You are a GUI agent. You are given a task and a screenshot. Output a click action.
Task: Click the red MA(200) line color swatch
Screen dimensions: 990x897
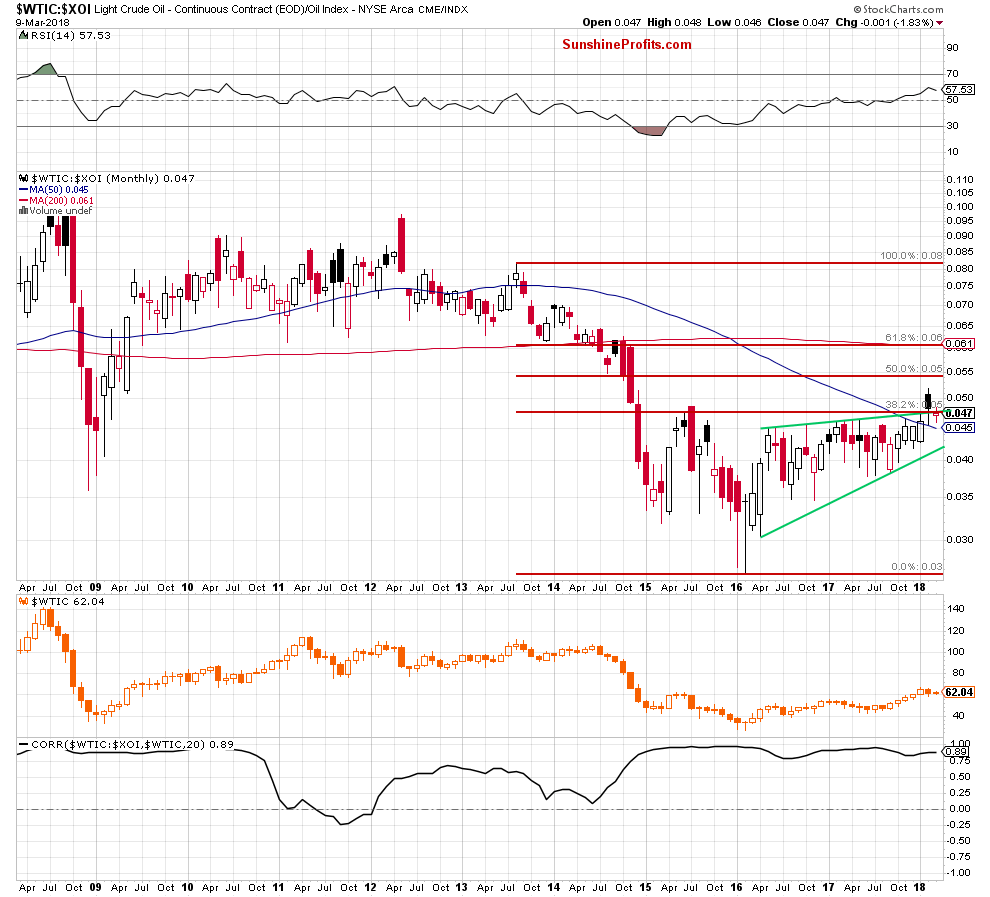24,201
